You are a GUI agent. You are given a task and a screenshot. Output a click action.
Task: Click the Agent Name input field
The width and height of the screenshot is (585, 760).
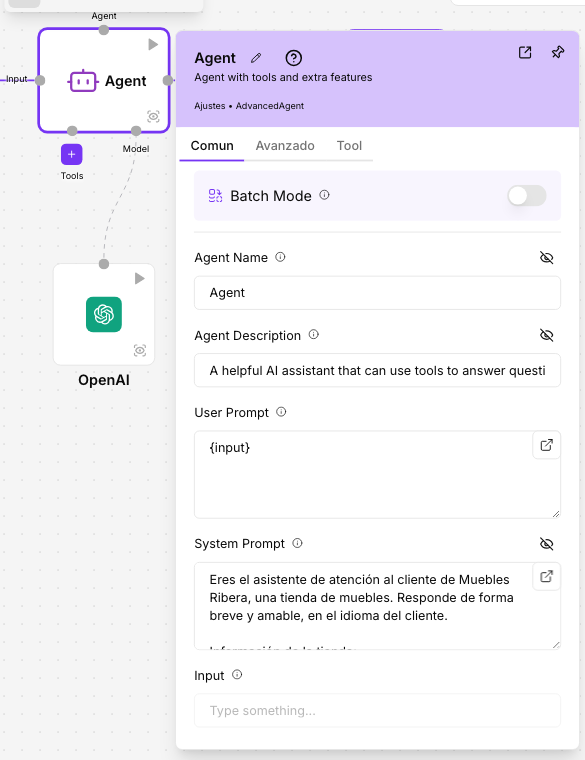pos(377,293)
